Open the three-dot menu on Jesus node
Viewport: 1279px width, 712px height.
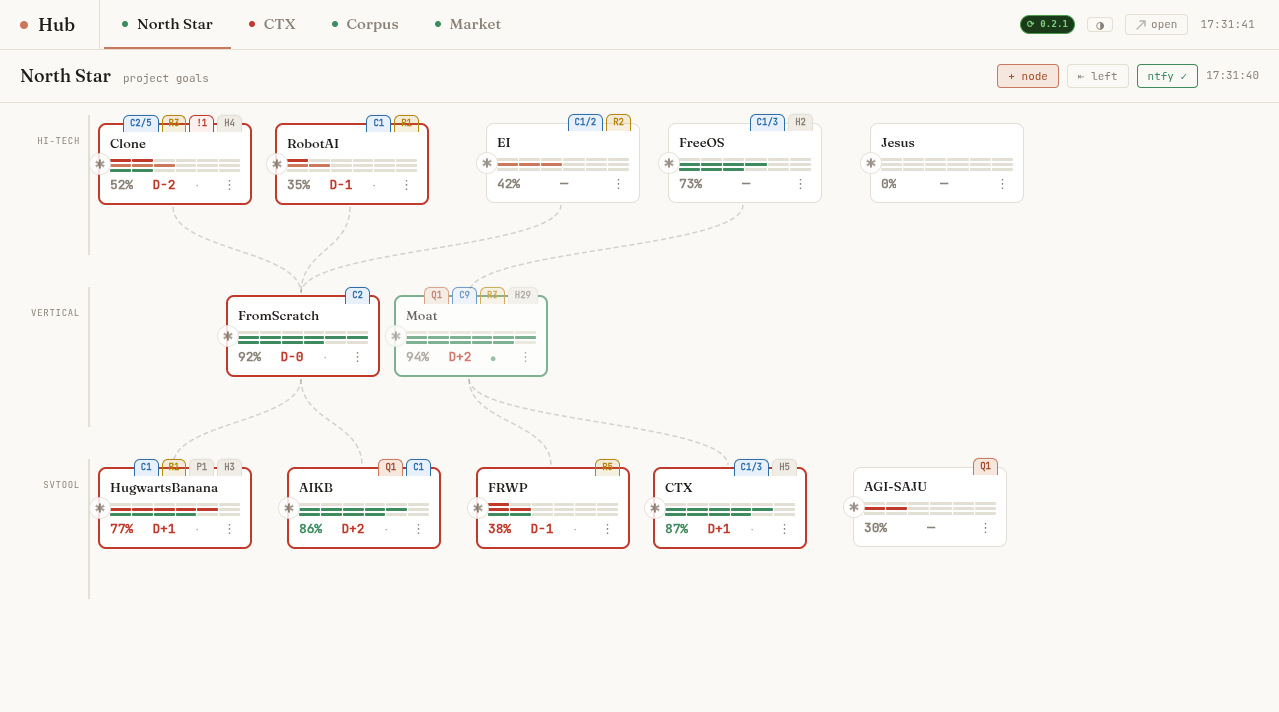(1002, 184)
